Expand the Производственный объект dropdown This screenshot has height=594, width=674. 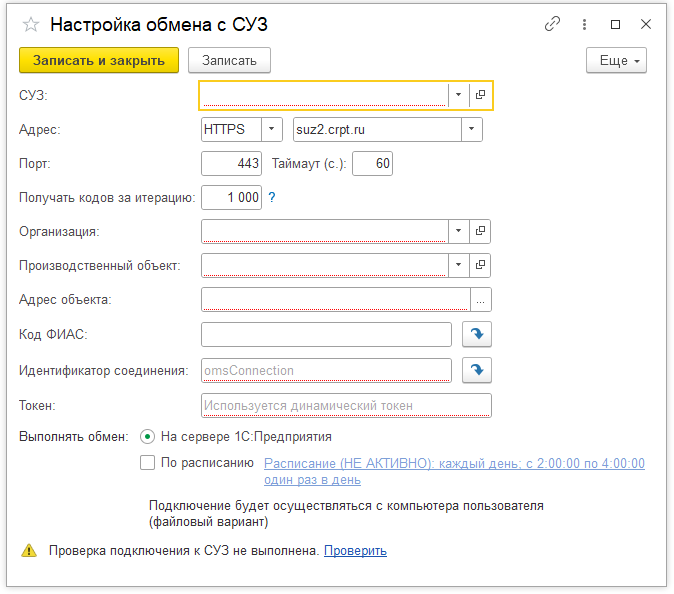pyautogui.click(x=459, y=265)
